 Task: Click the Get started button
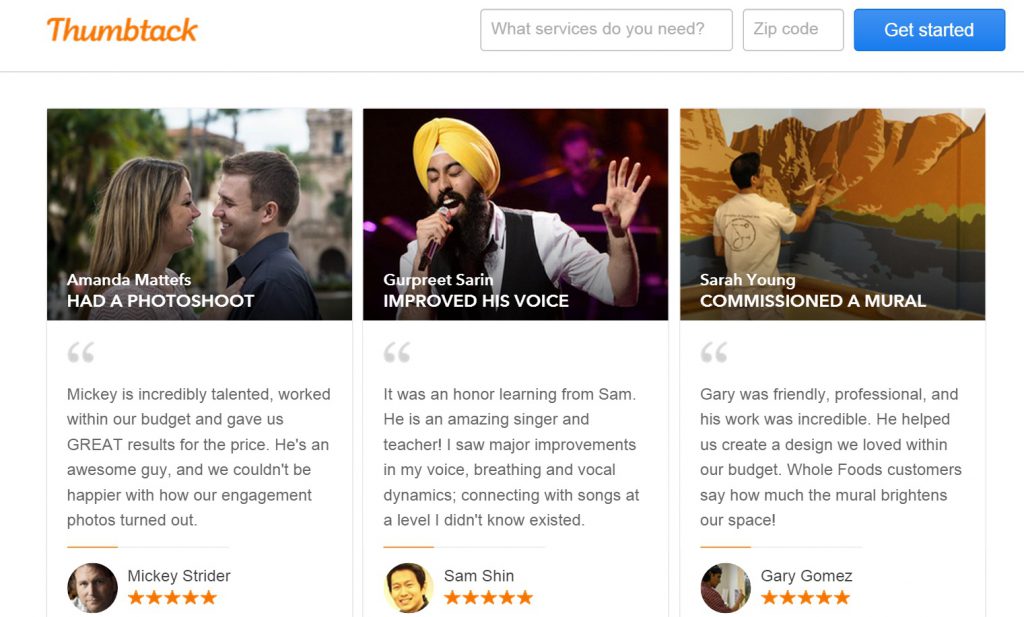coord(929,29)
